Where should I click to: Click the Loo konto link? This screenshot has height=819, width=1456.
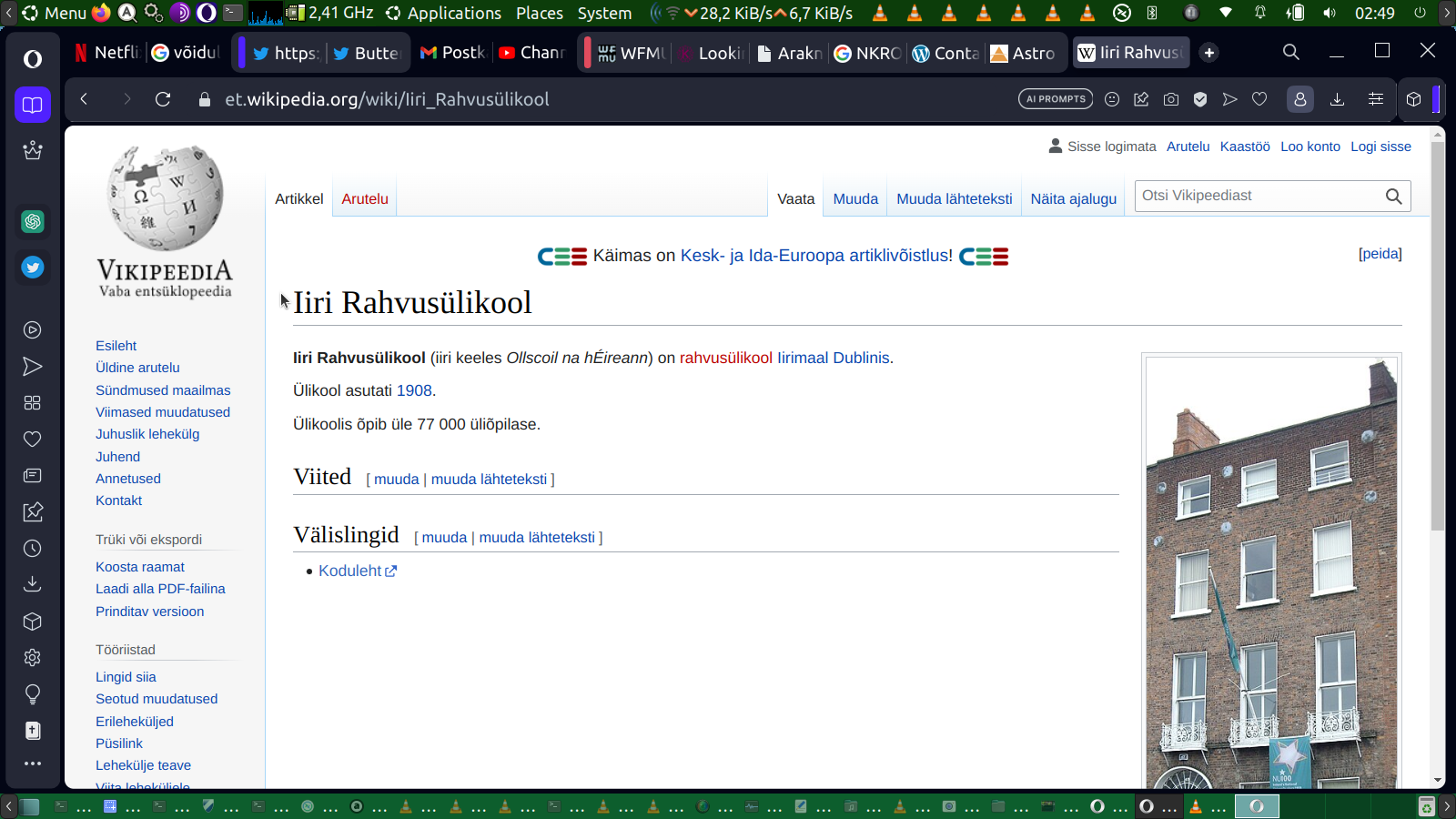tap(1310, 147)
